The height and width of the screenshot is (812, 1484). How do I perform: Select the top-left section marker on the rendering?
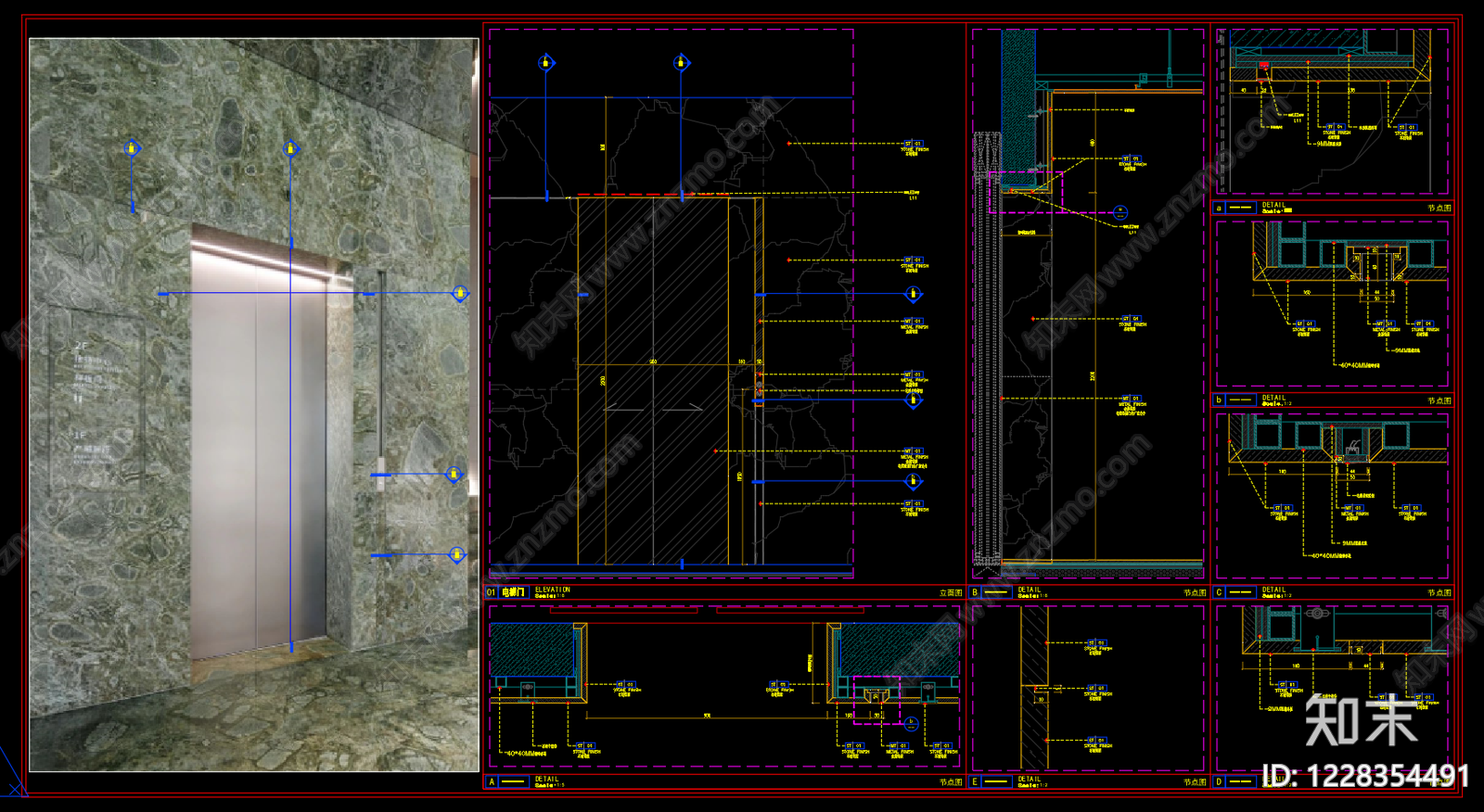[x=132, y=148]
